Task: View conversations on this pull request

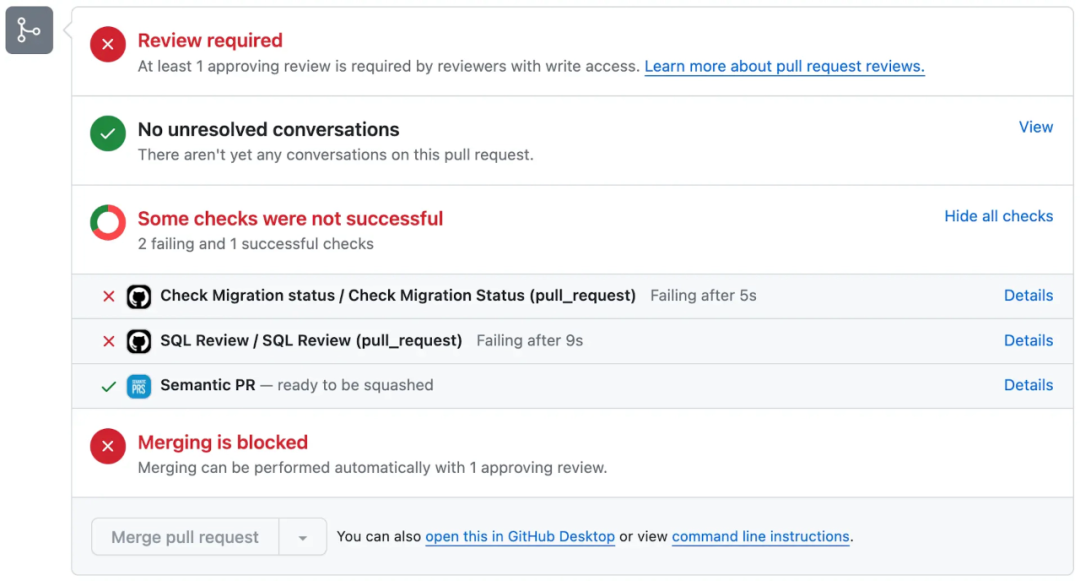Action: [1035, 127]
